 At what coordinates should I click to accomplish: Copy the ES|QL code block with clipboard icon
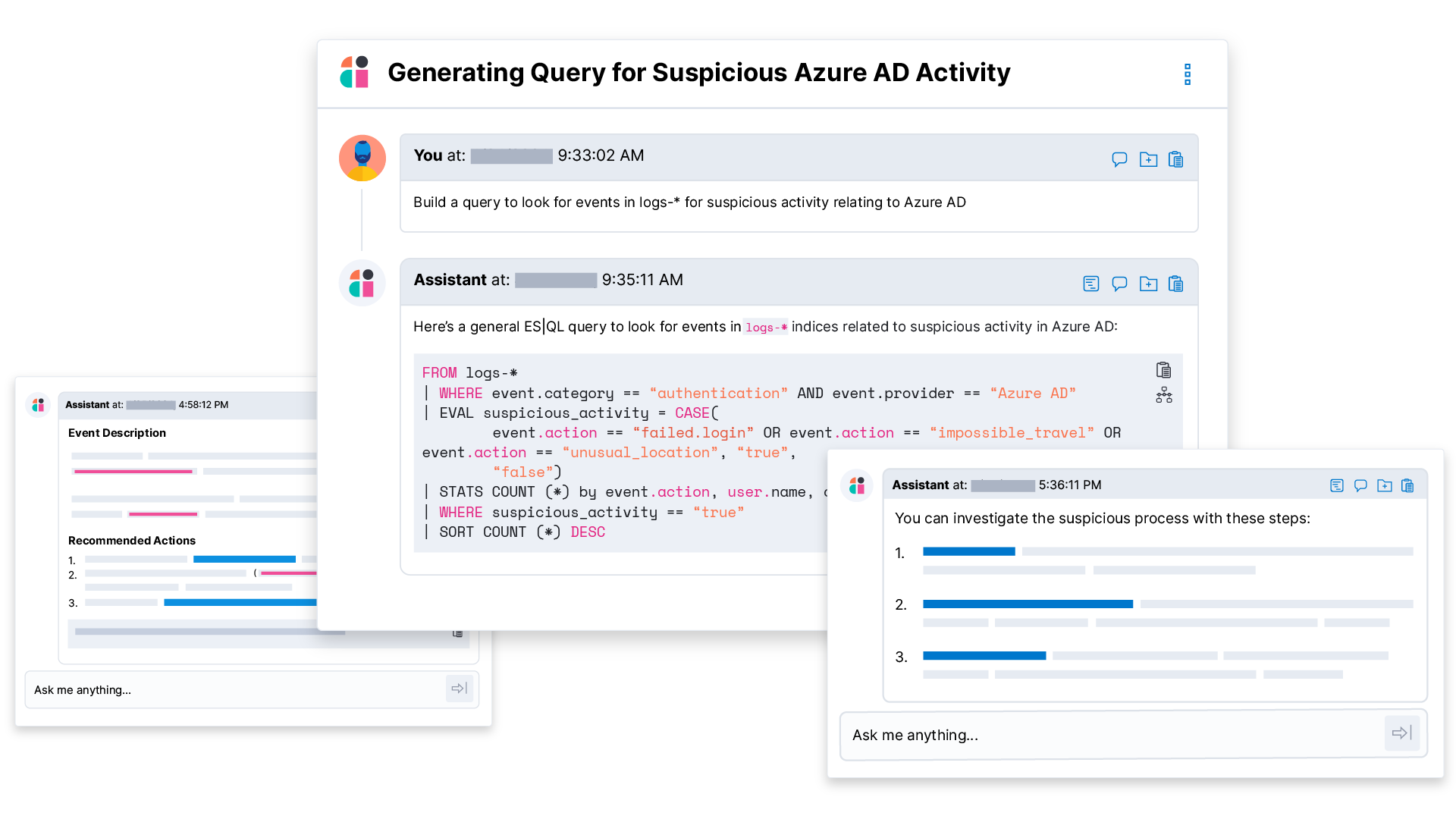click(1163, 370)
